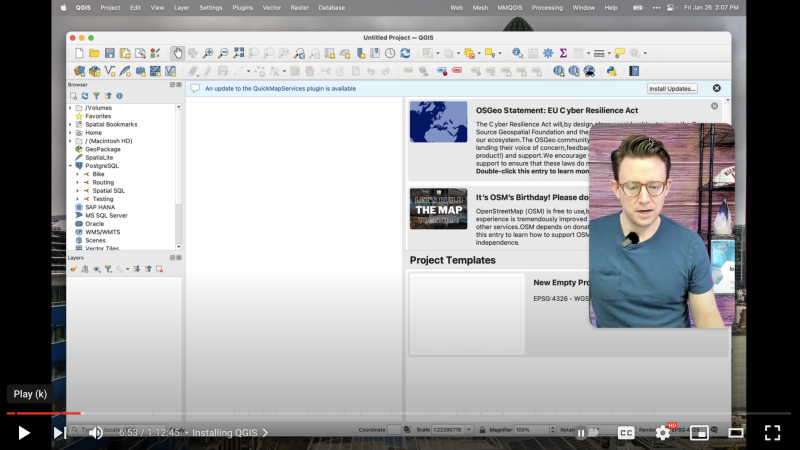Select the WMS/WMTS browser item

(x=103, y=232)
